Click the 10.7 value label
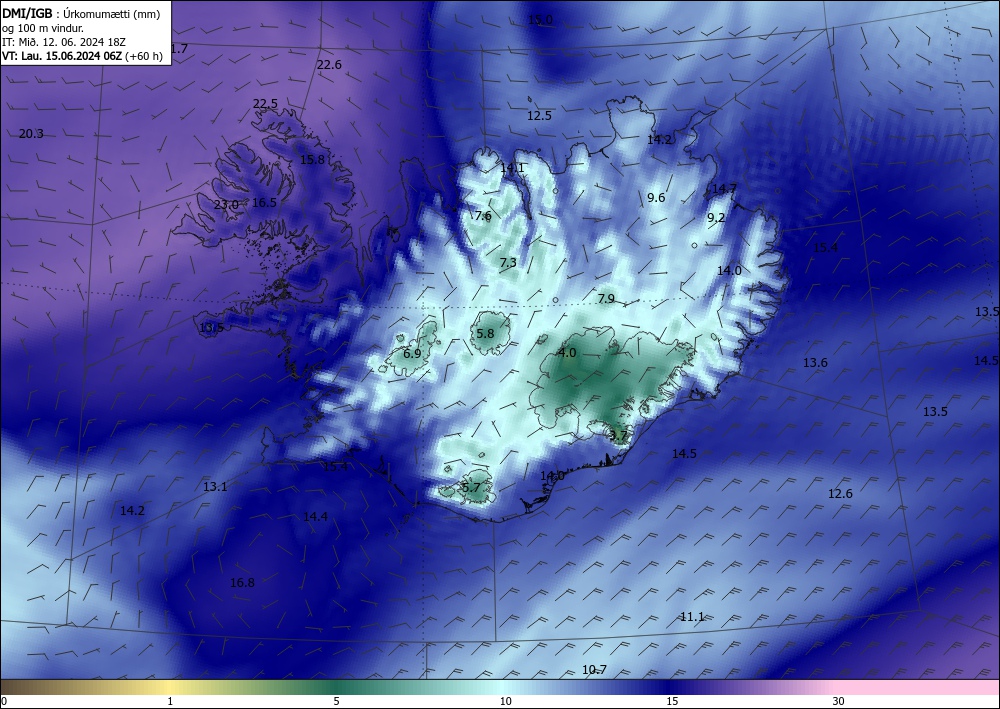 pos(594,670)
